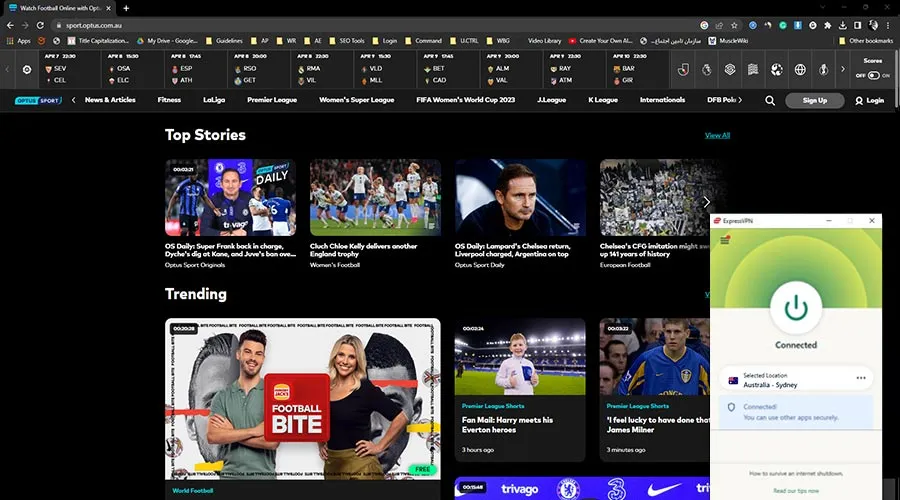Select the SEV vs CEL fixture
This screenshot has width=900, height=500.
(69, 69)
